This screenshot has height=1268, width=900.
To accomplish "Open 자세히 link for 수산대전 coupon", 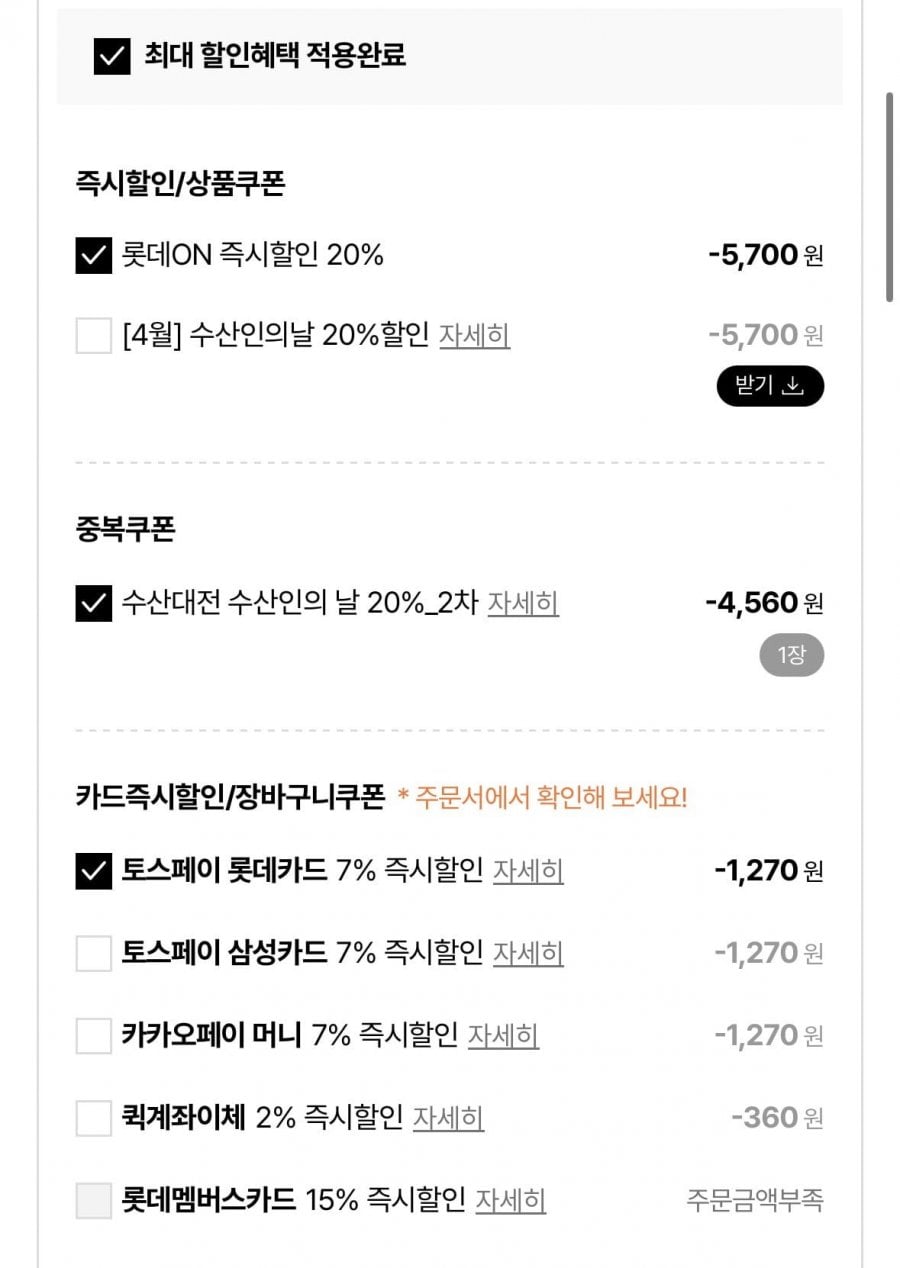I will 523,603.
